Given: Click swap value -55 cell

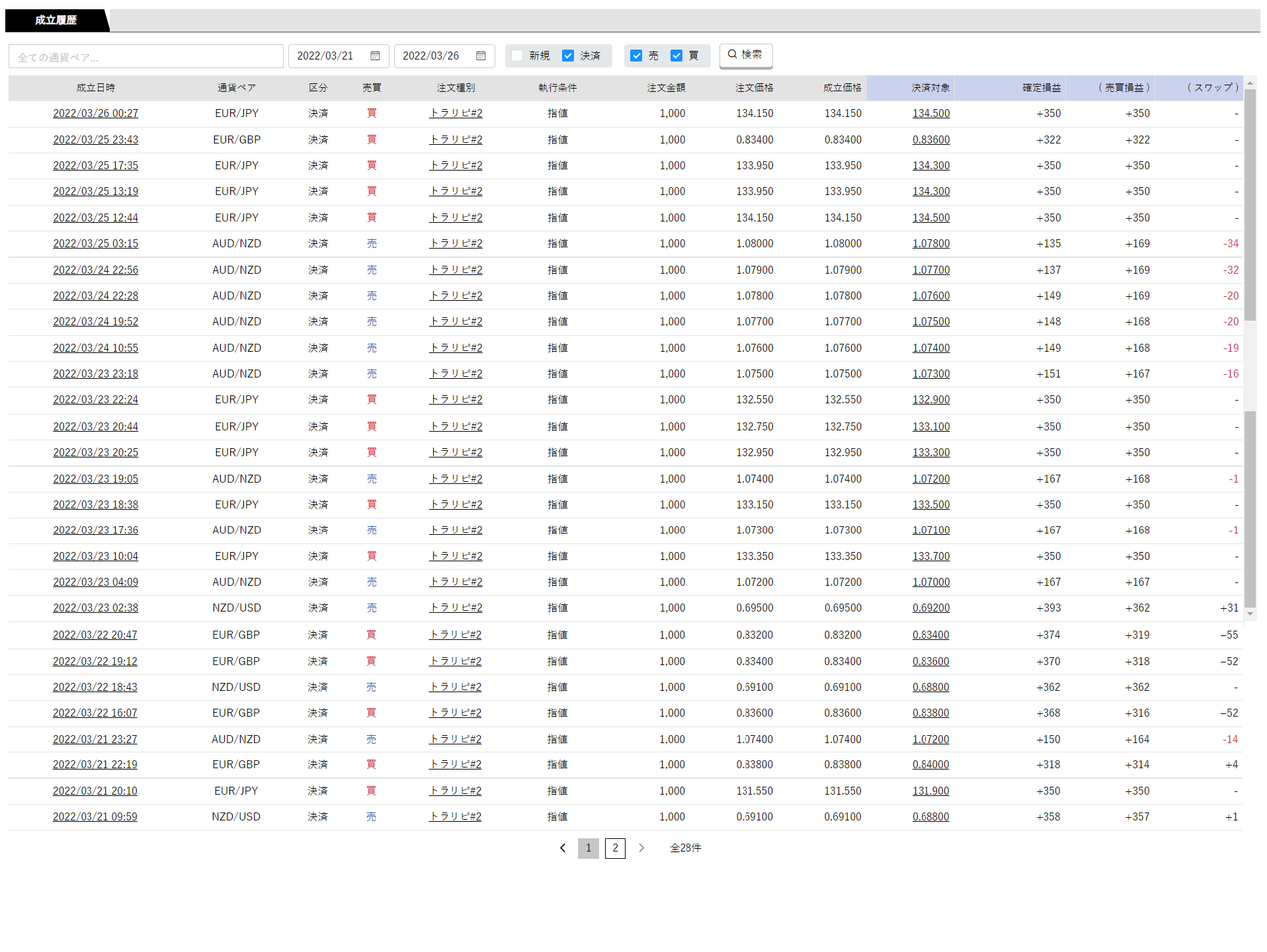Looking at the screenshot, I should (x=1229, y=635).
